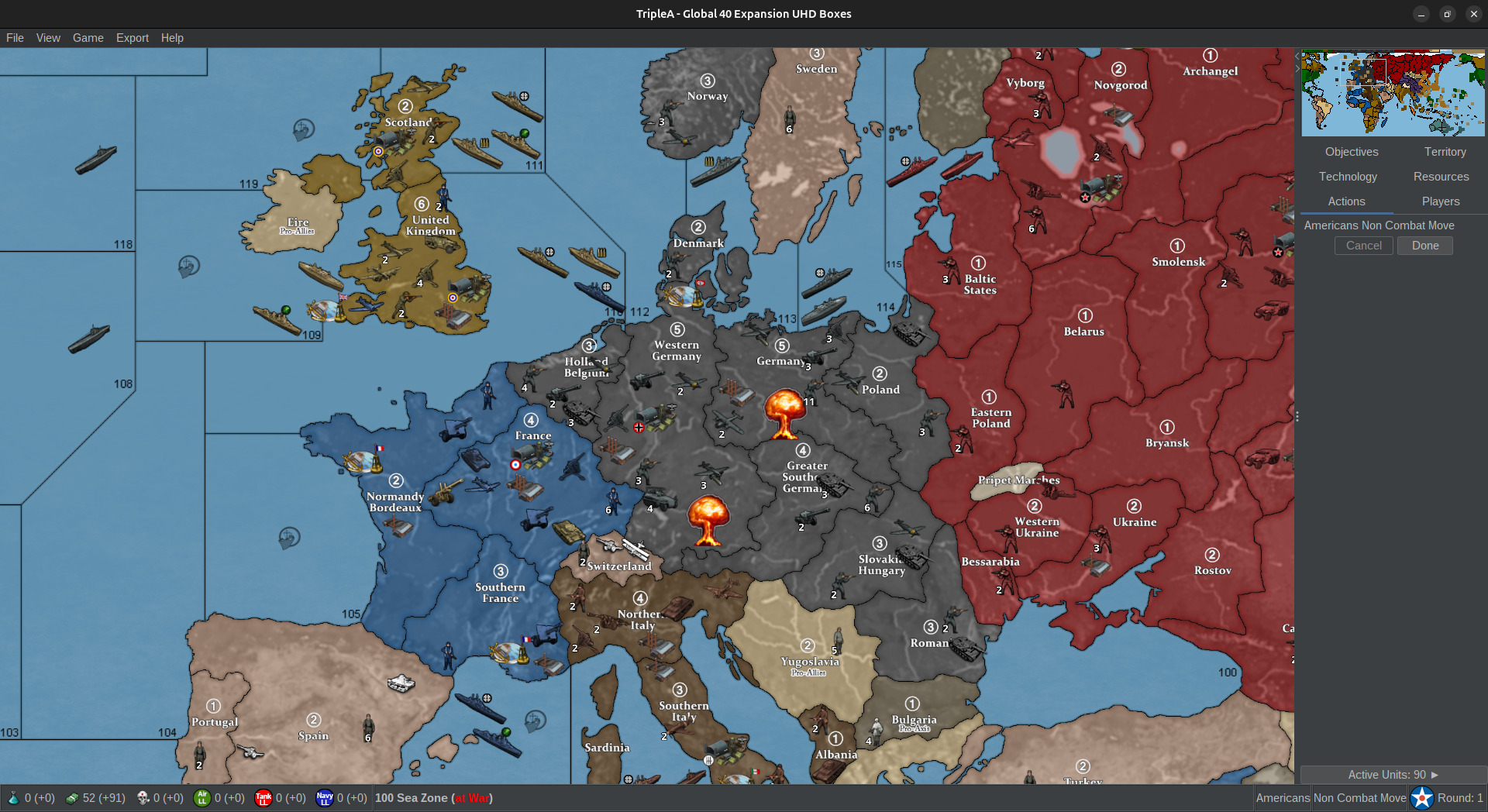The width and height of the screenshot is (1488, 812).
Task: Click the '100 Sea Zone (at War)' status text
Action: [434, 798]
